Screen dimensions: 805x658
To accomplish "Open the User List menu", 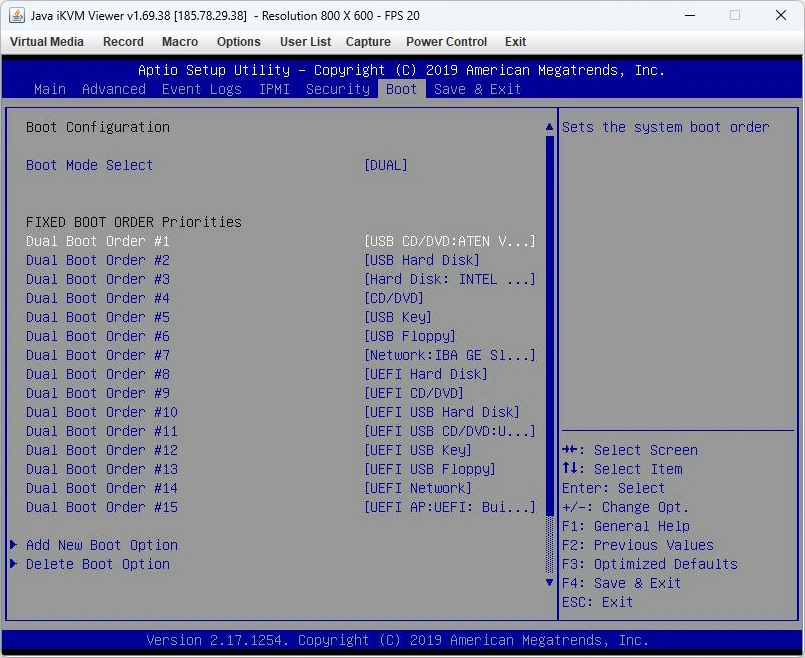I will (305, 42).
